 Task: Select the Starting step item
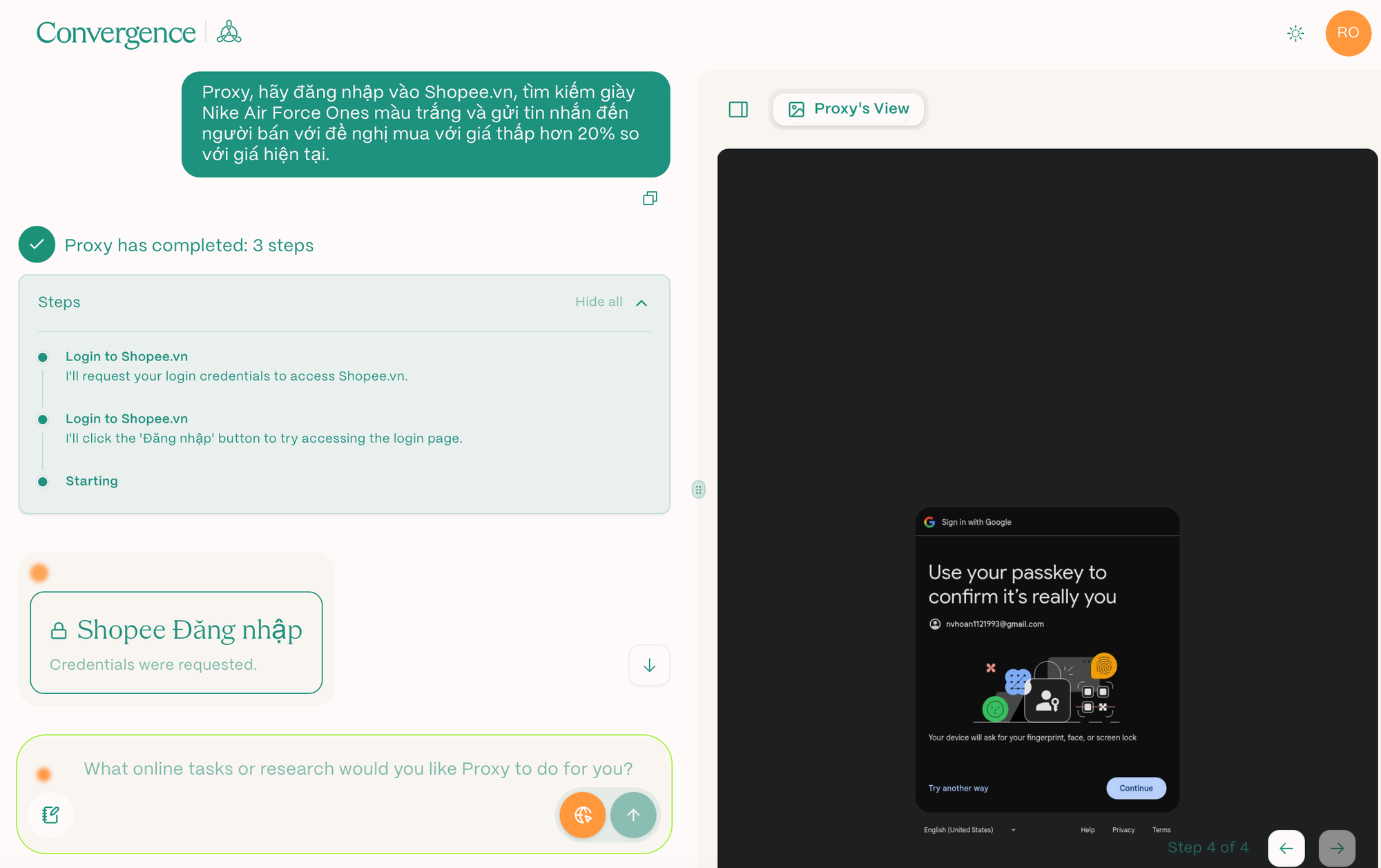tap(92, 481)
